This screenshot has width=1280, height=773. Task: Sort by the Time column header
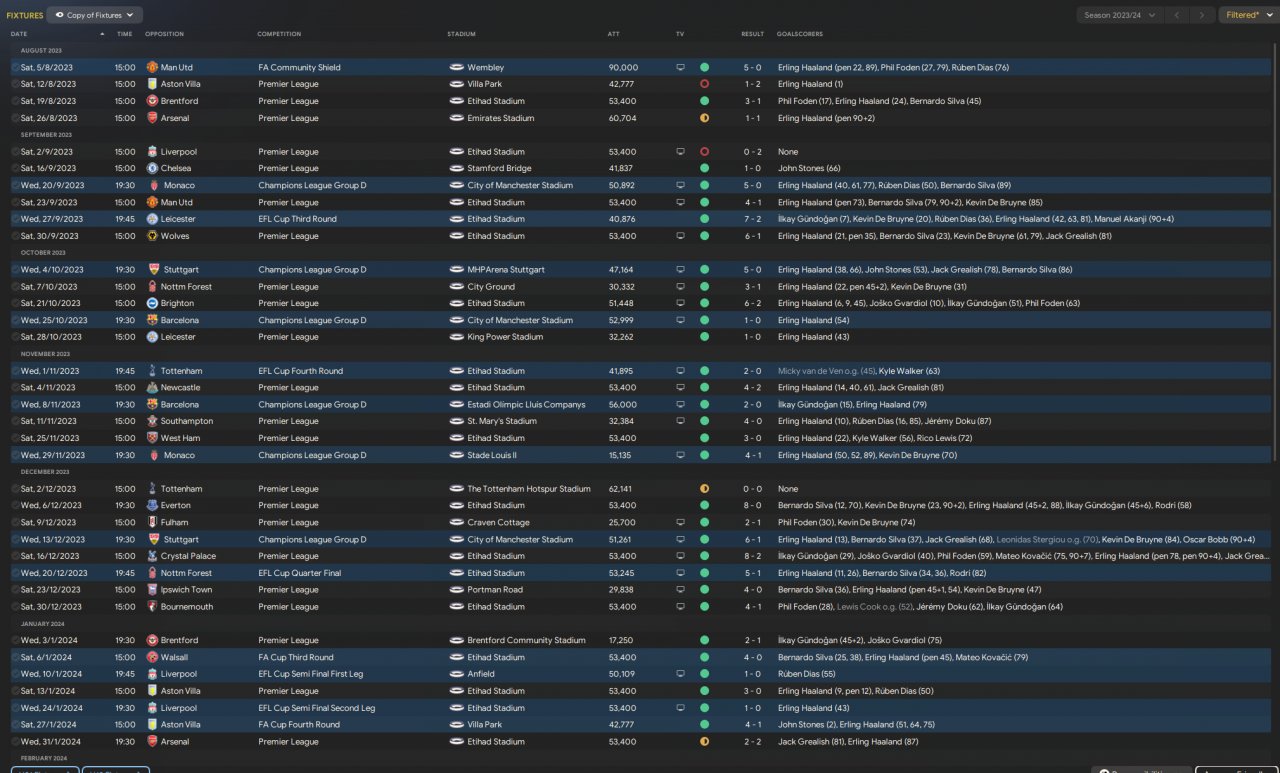point(124,34)
